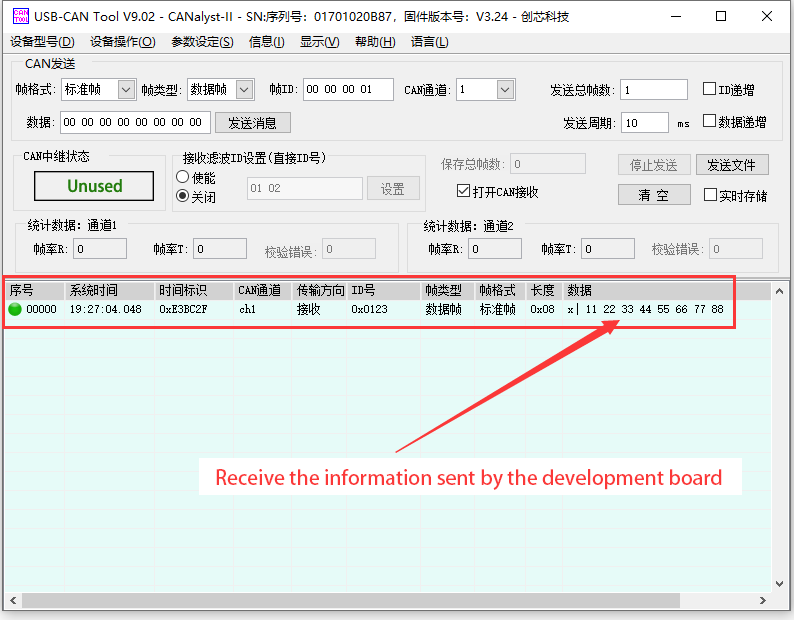Viewport: 794px width, 620px height.
Task: Open the 参数设定(S) menu
Action: pyautogui.click(x=202, y=42)
